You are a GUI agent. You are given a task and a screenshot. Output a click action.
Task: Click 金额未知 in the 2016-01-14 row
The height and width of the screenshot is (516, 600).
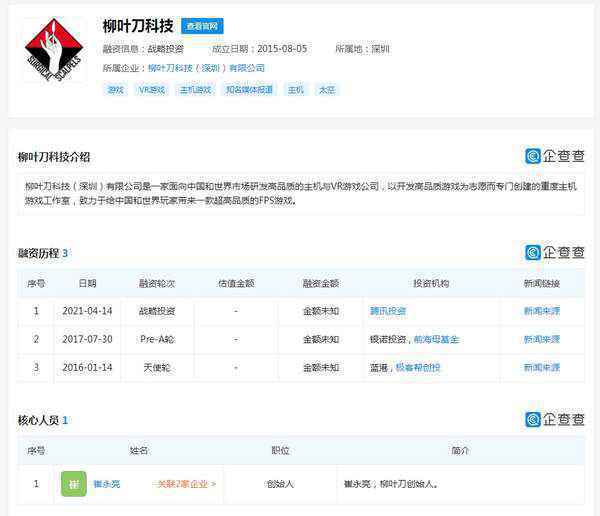[x=321, y=368]
